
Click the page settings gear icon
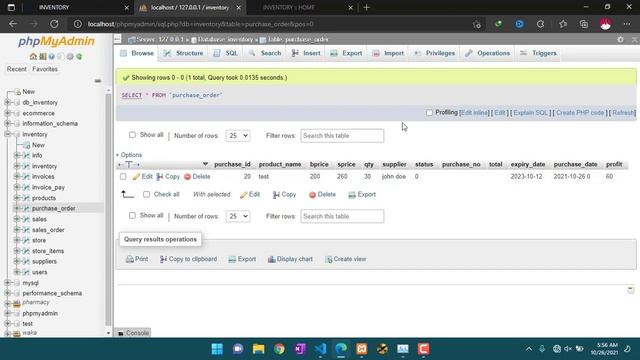[x=620, y=40]
